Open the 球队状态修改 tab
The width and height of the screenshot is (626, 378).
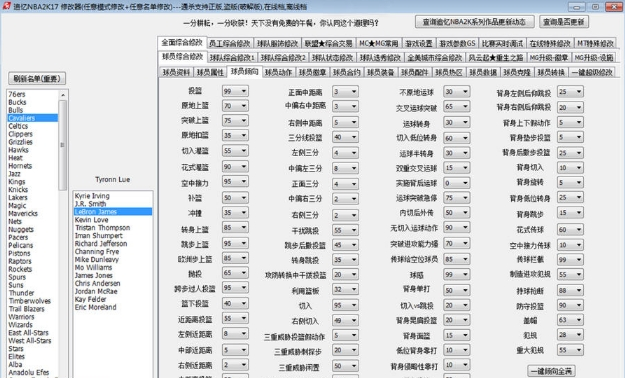332,57
